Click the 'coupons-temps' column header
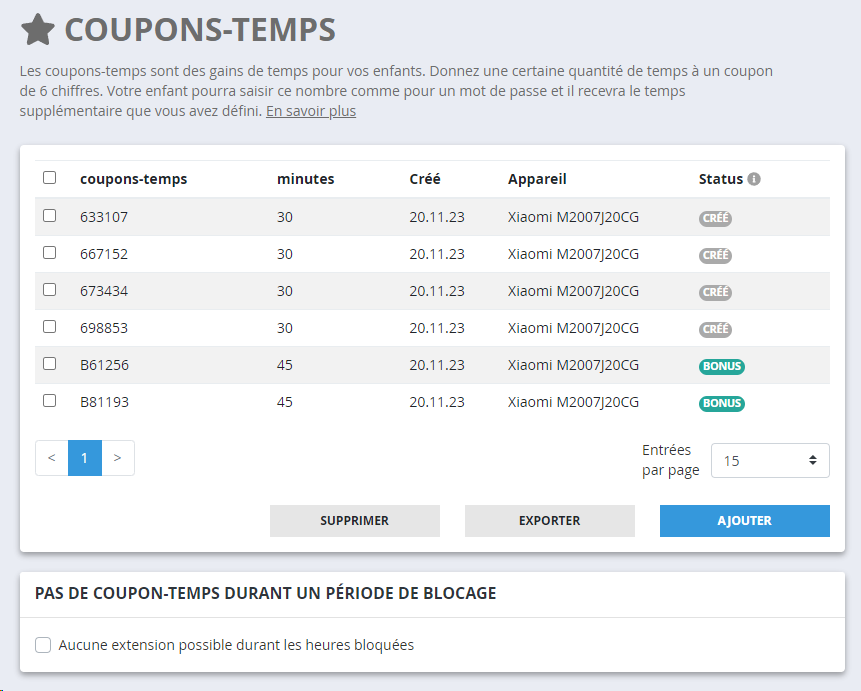861x691 pixels. click(133, 179)
